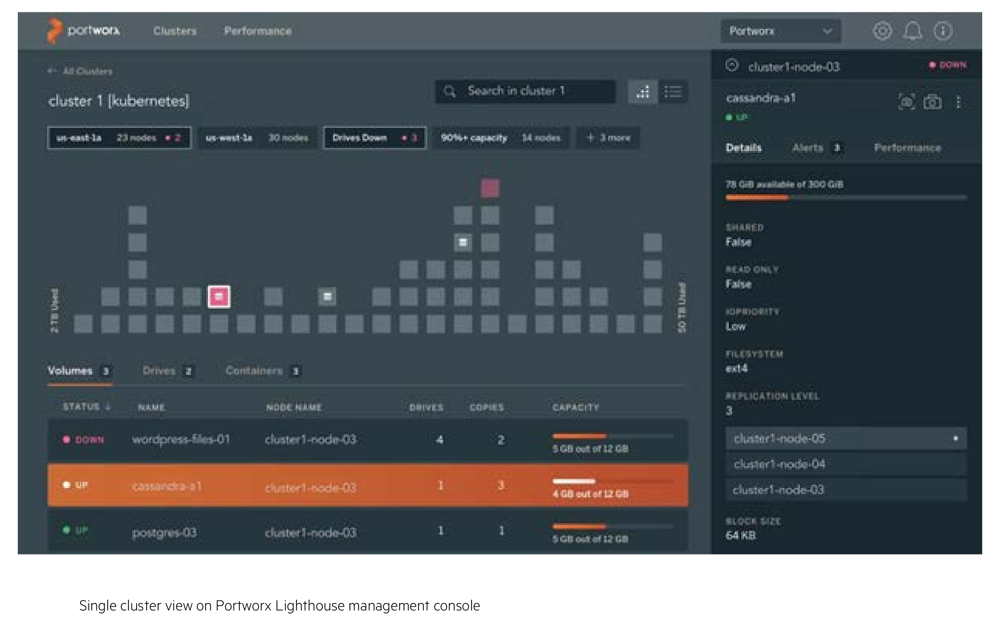Click the CAPACITY column header
The width and height of the screenshot is (1000, 629).
[576, 407]
